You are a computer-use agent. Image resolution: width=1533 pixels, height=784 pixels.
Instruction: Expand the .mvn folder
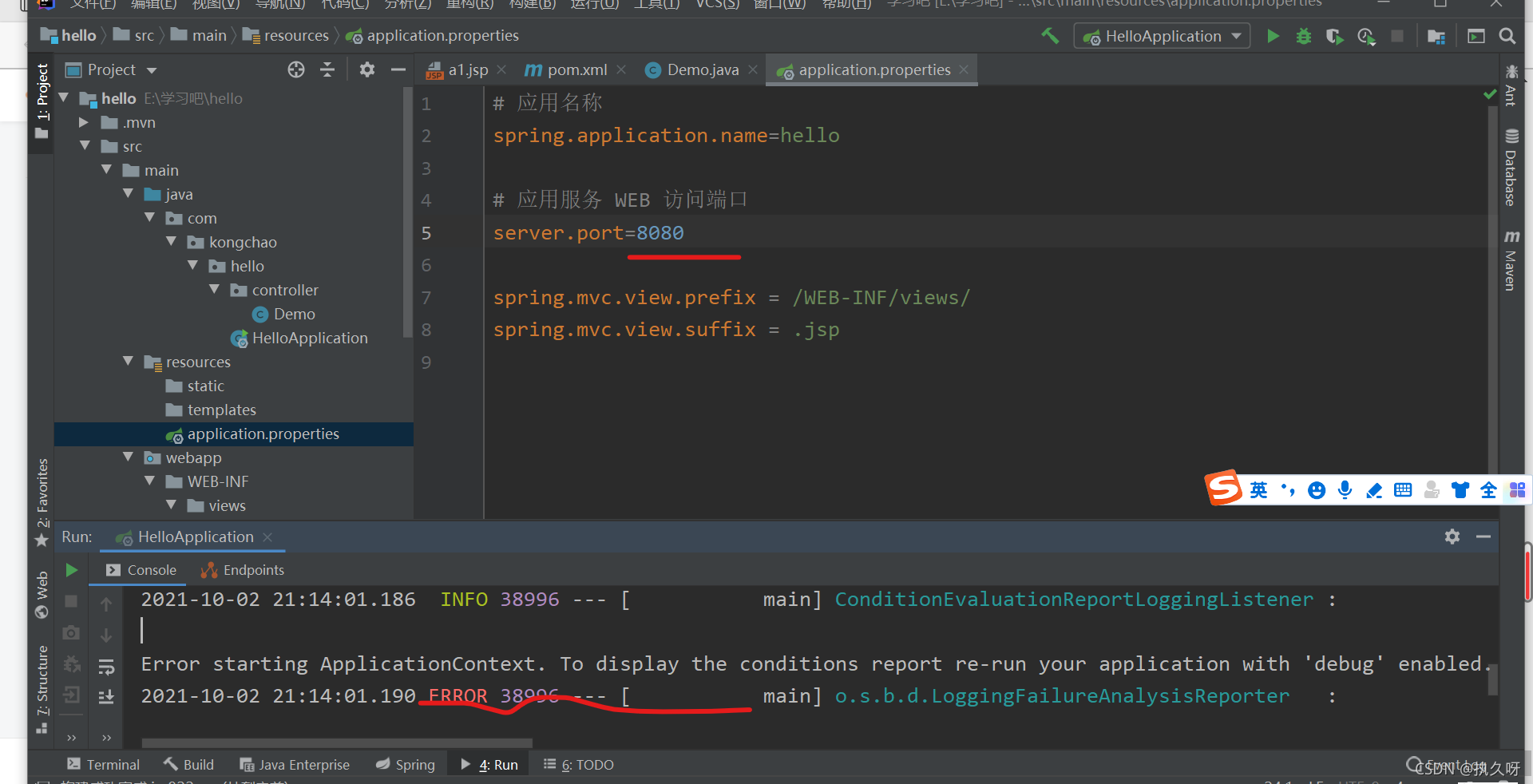click(84, 123)
